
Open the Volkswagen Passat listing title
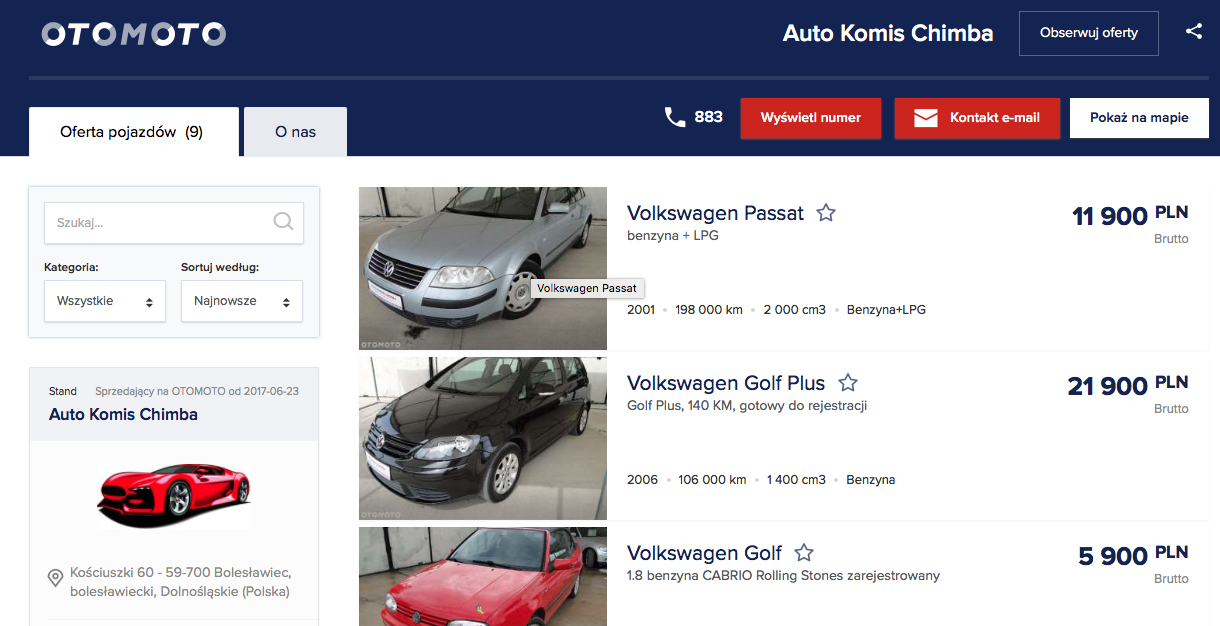[x=715, y=213]
